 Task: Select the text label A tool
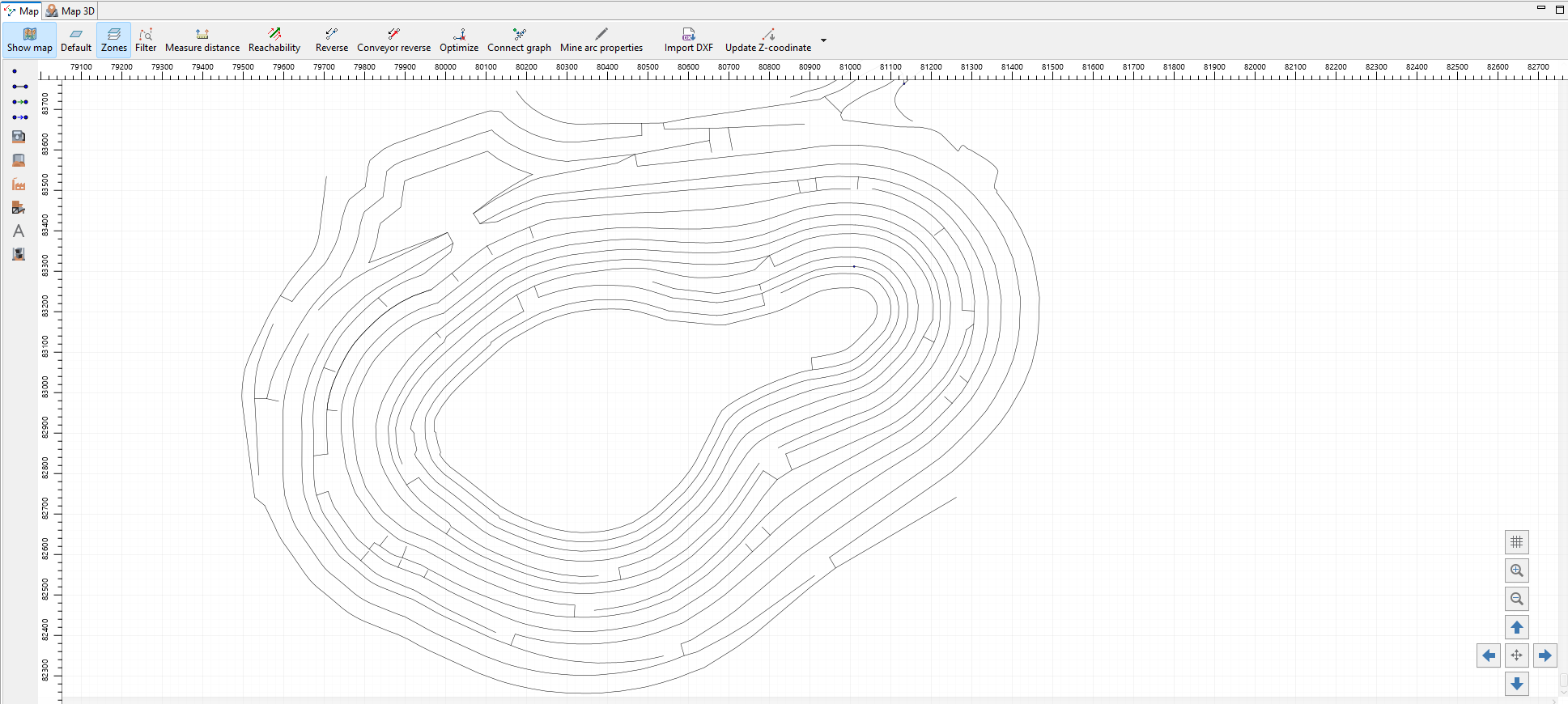pos(19,231)
